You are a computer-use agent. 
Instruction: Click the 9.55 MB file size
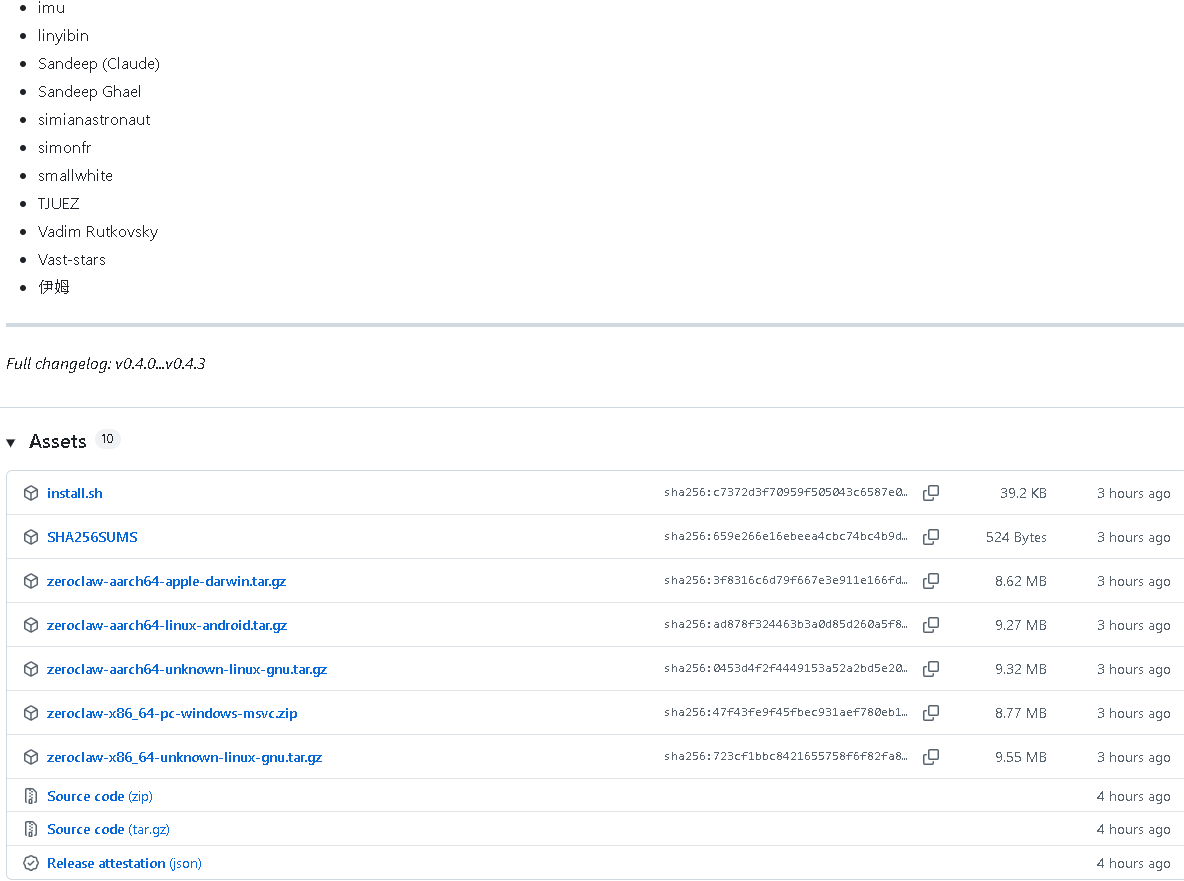1021,757
